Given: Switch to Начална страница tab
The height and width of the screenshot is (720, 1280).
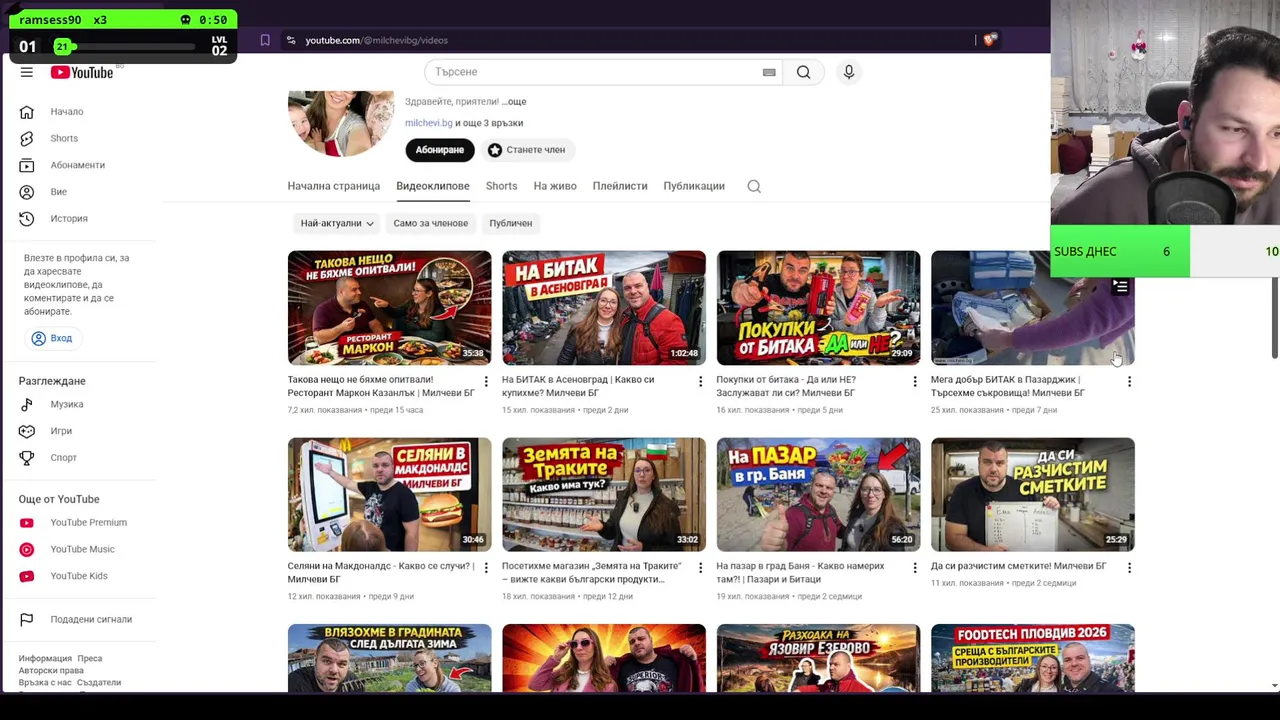Looking at the screenshot, I should point(333,186).
